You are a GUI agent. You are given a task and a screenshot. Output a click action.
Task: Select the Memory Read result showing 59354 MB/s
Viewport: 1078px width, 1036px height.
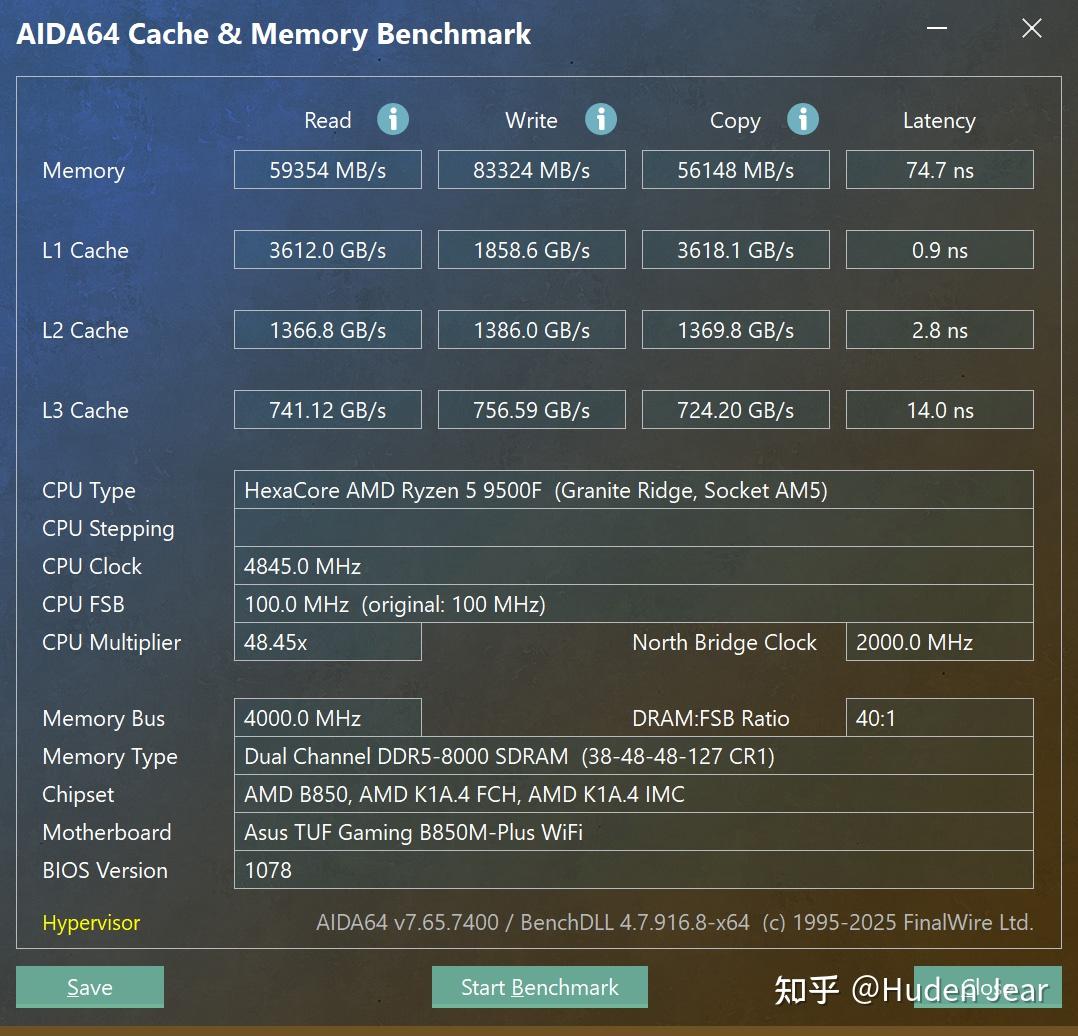[x=327, y=169]
